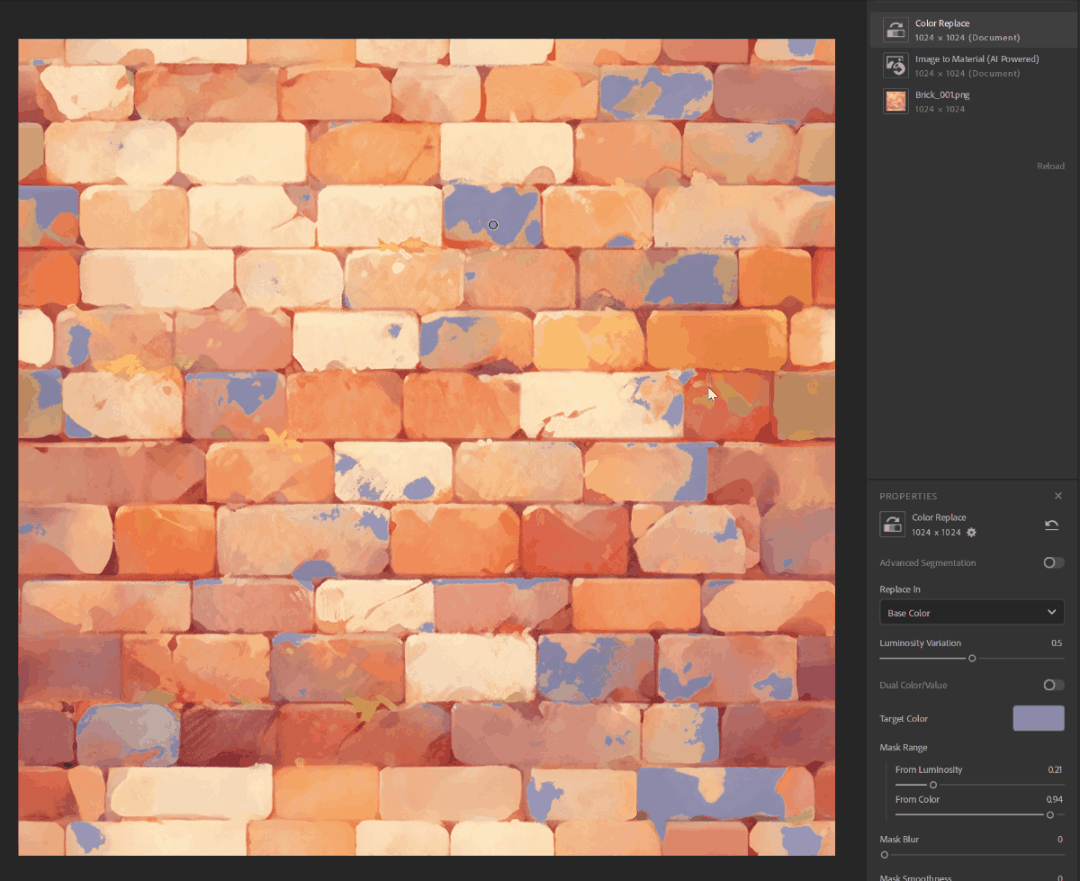Click the color picker circle on the brick canvas
Viewport: 1080px width, 881px height.
[493, 225]
